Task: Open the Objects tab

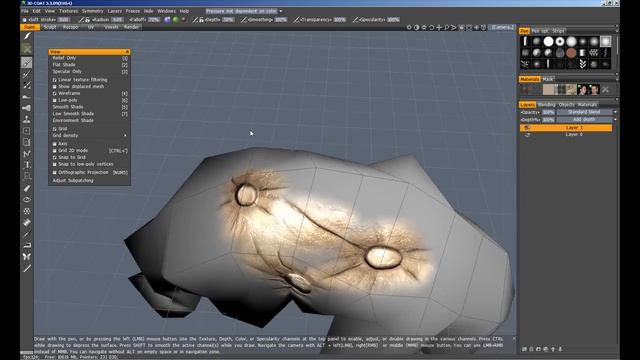Action: 567,105
